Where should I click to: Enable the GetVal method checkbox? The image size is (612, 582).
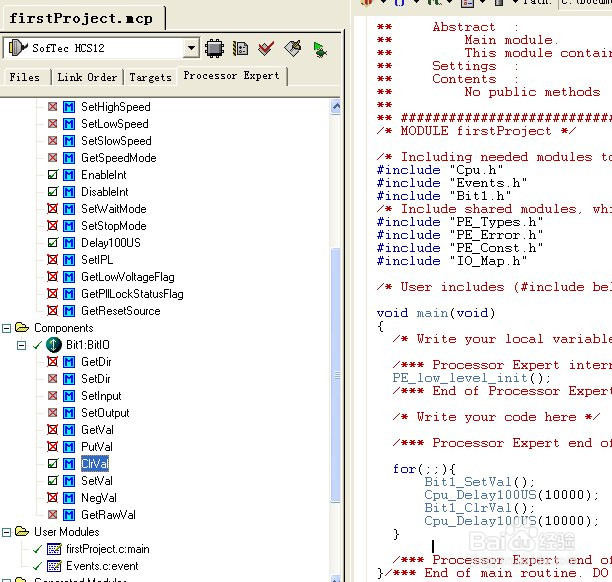pyautogui.click(x=52, y=429)
